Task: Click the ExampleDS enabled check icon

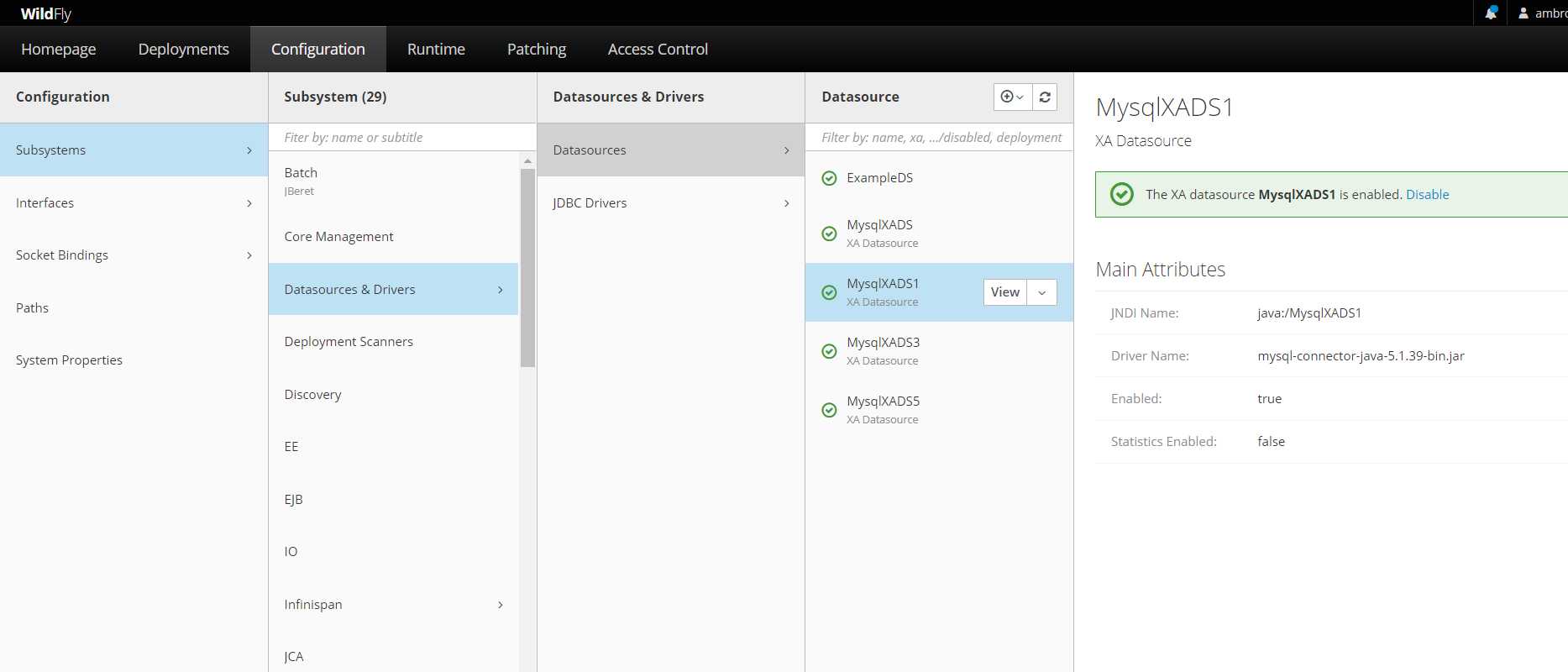Action: pyautogui.click(x=829, y=178)
